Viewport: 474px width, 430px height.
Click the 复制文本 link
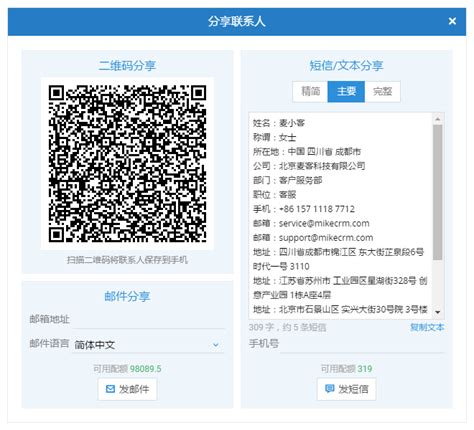[427, 327]
